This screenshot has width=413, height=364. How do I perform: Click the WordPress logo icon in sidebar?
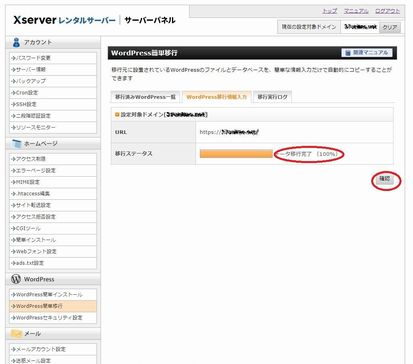[x=16, y=279]
